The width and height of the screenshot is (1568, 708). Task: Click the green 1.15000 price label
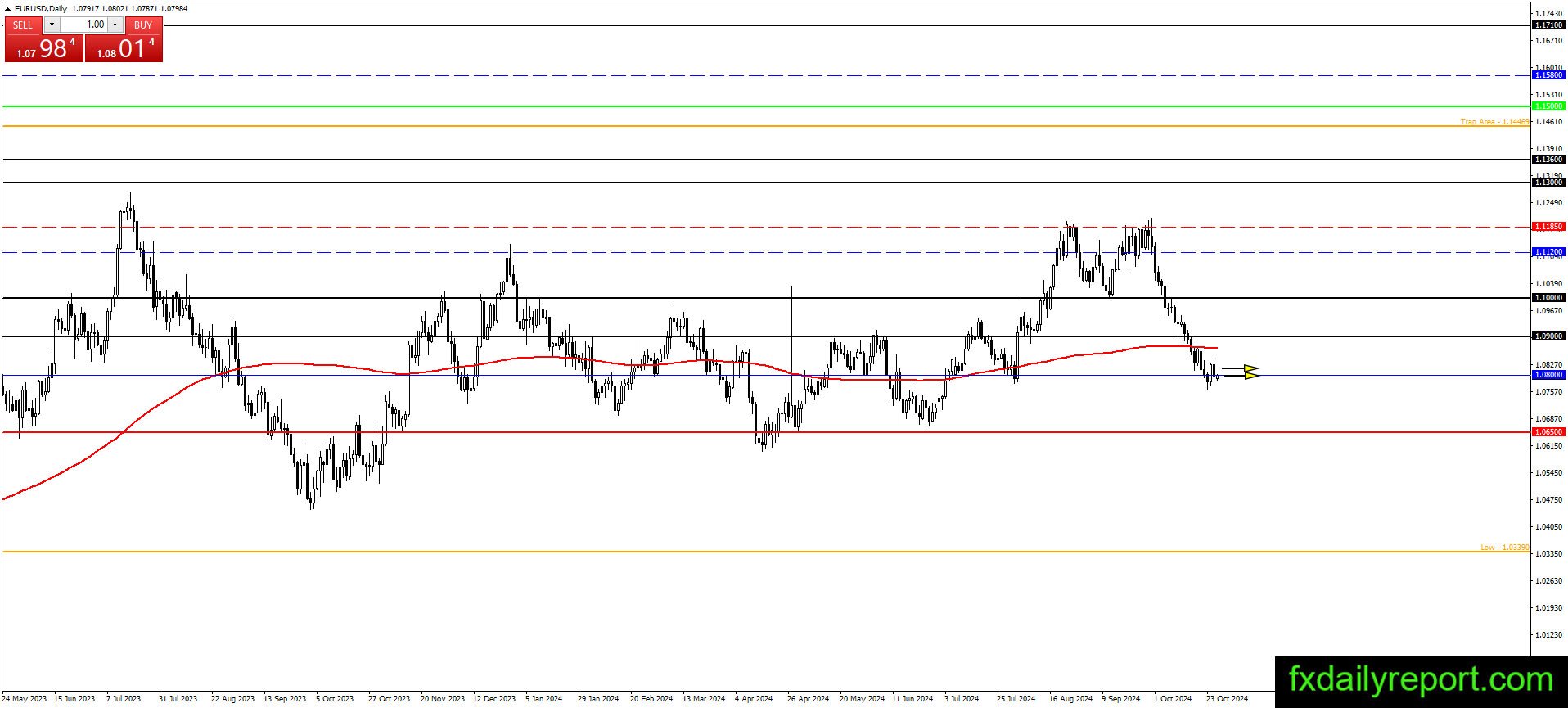pos(1548,106)
